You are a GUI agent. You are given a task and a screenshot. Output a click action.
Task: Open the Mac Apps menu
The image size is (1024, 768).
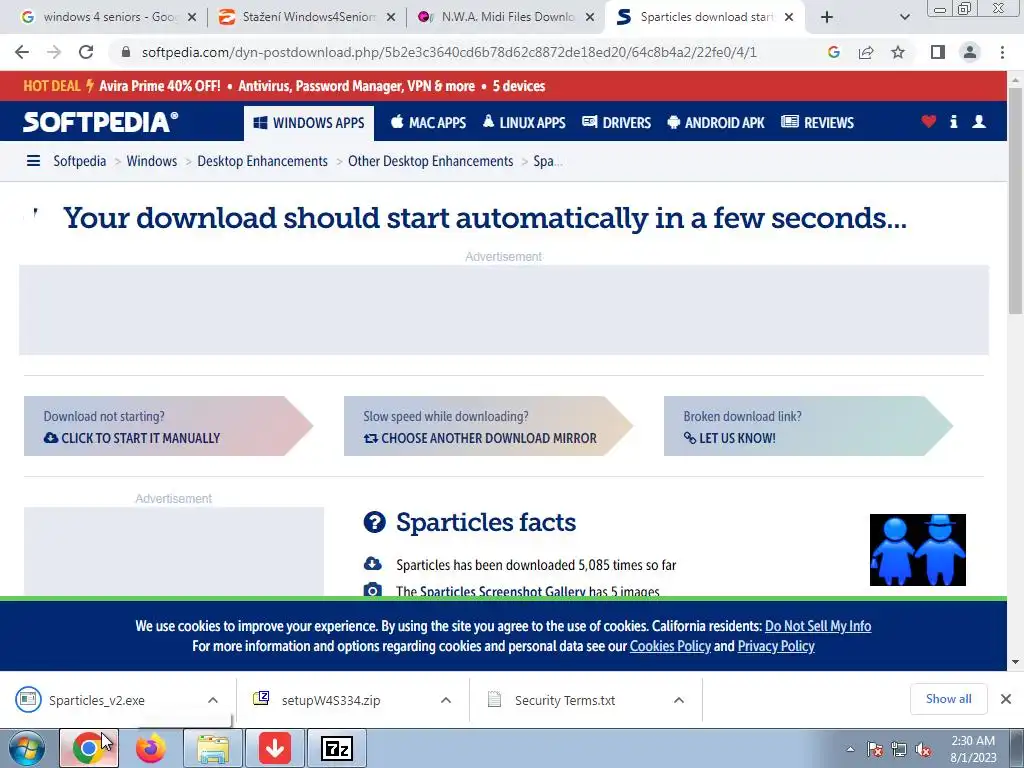428,123
